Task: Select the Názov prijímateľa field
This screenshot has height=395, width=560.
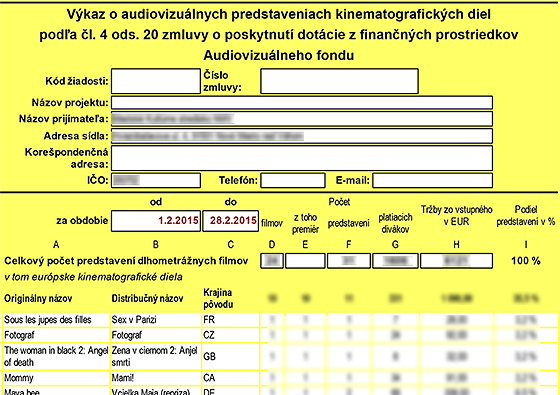Action: point(302,119)
